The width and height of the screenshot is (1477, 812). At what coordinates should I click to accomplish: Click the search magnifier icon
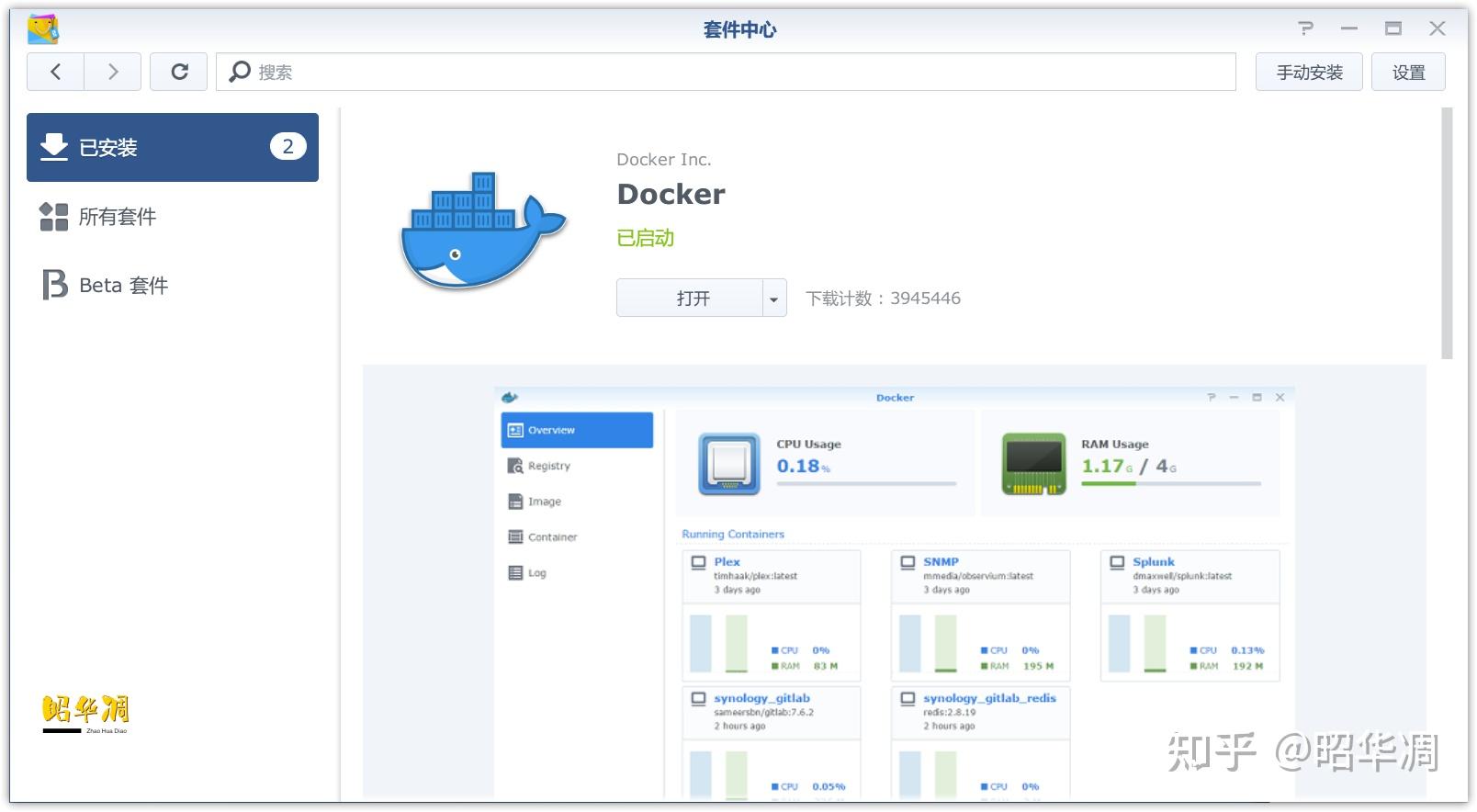click(x=240, y=72)
